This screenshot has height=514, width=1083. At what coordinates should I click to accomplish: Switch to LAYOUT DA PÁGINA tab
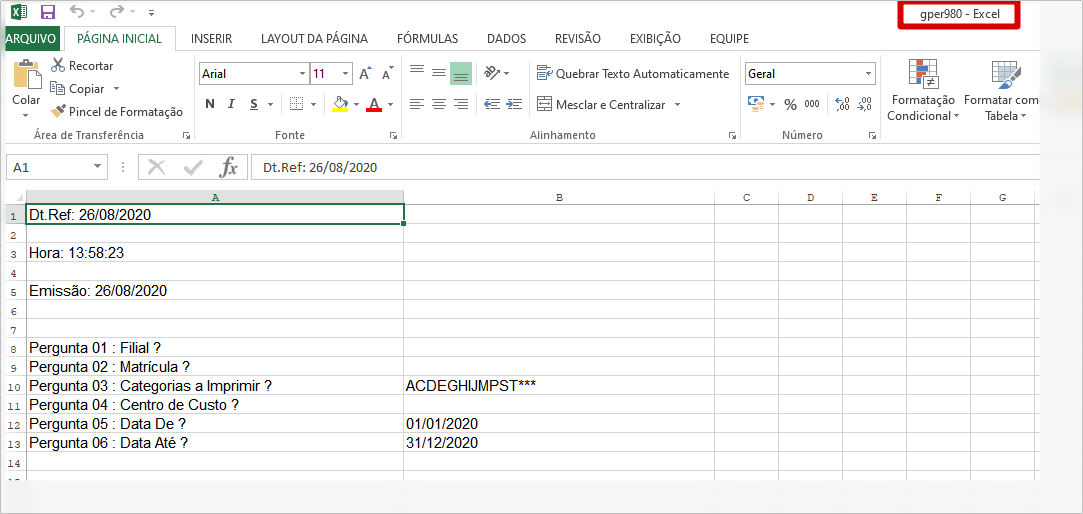coord(314,39)
